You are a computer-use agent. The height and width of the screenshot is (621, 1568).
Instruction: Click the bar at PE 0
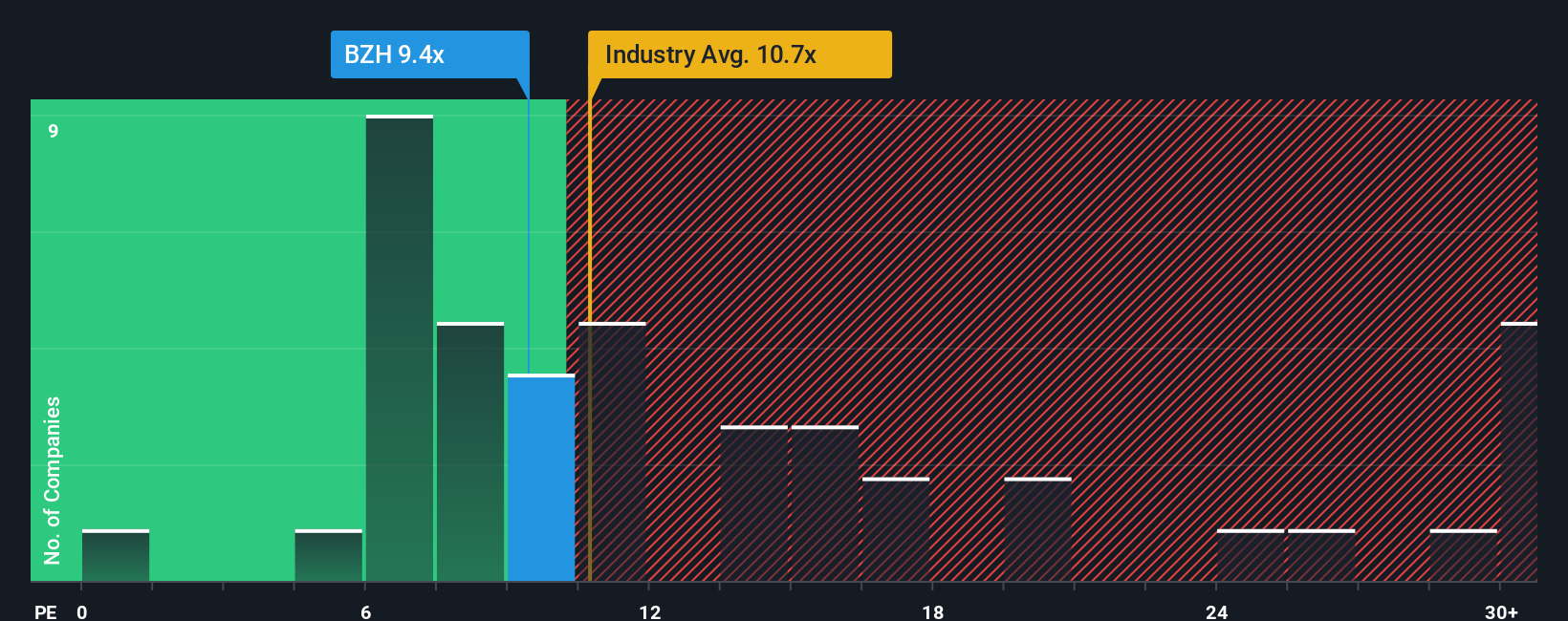click(116, 555)
